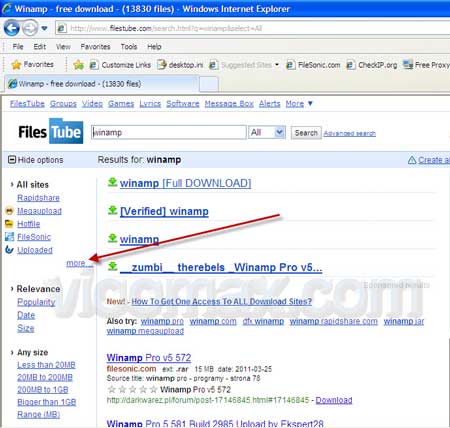
Task: Open Advanced search
Action: tap(350, 133)
